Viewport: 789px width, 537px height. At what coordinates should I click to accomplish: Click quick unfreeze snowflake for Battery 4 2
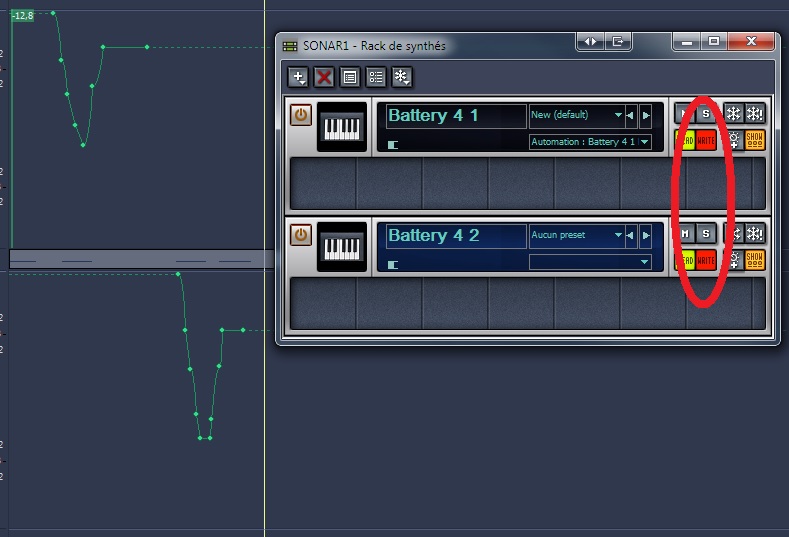point(755,234)
